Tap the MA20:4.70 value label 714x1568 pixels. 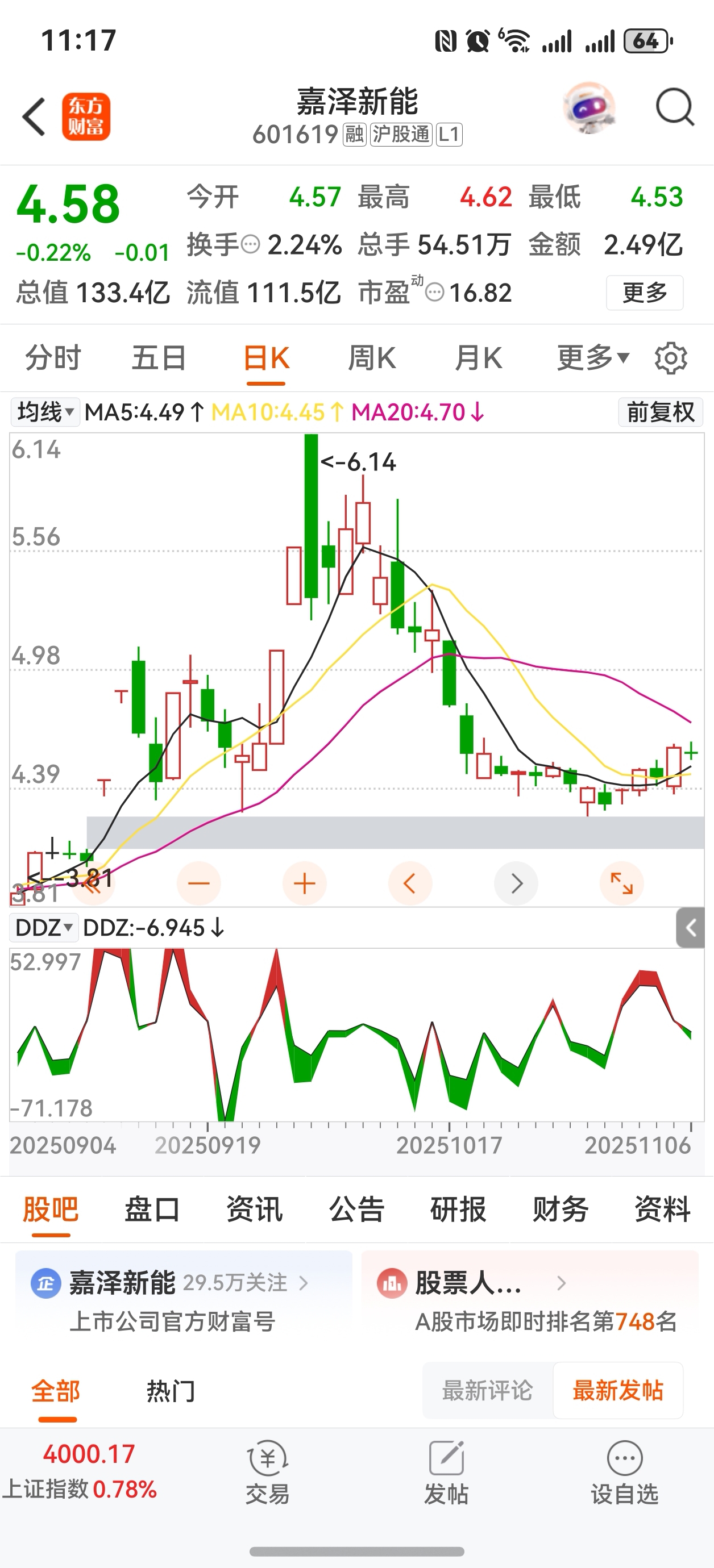coord(418,412)
